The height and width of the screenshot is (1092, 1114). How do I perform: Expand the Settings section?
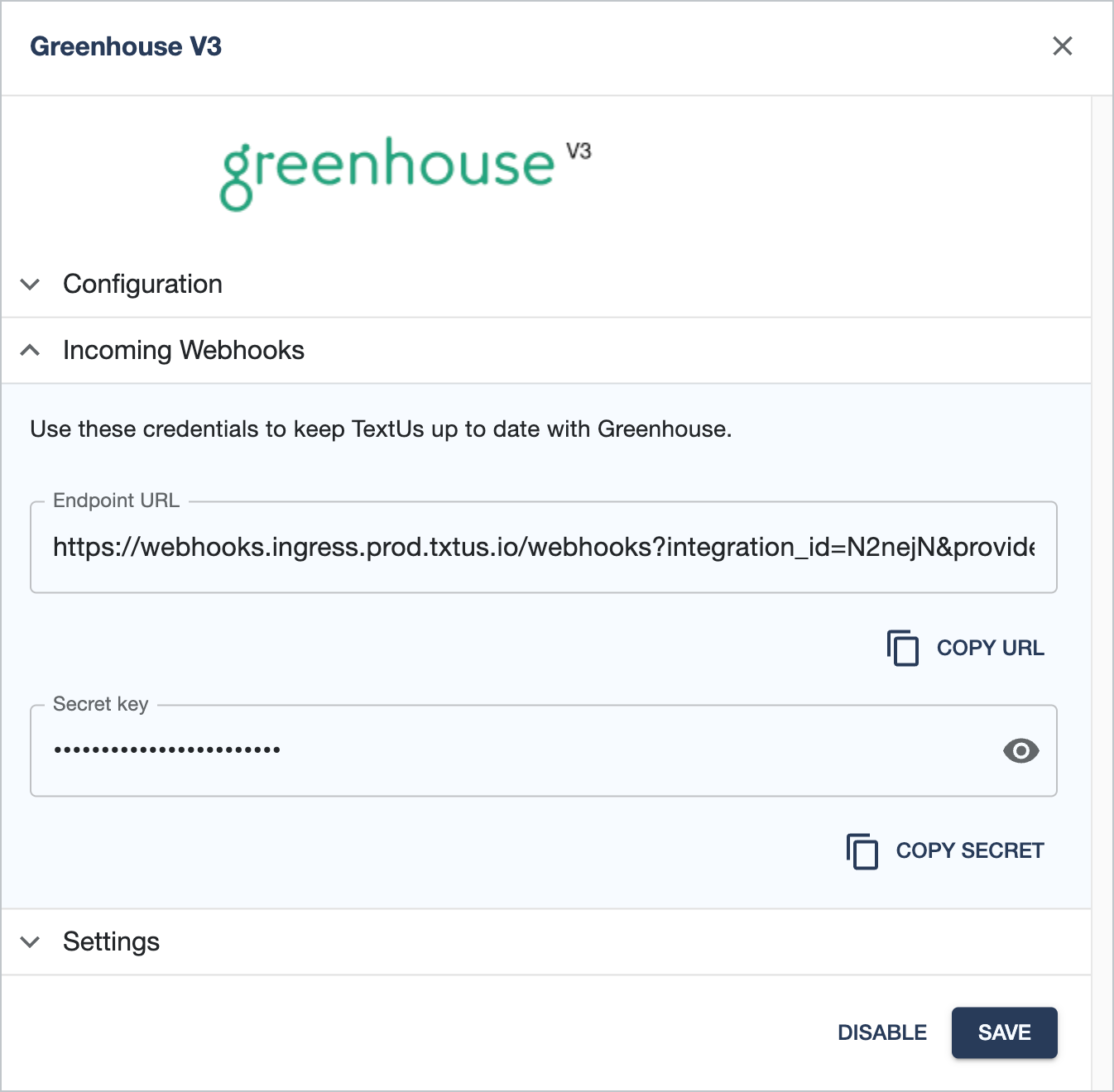click(x=546, y=941)
